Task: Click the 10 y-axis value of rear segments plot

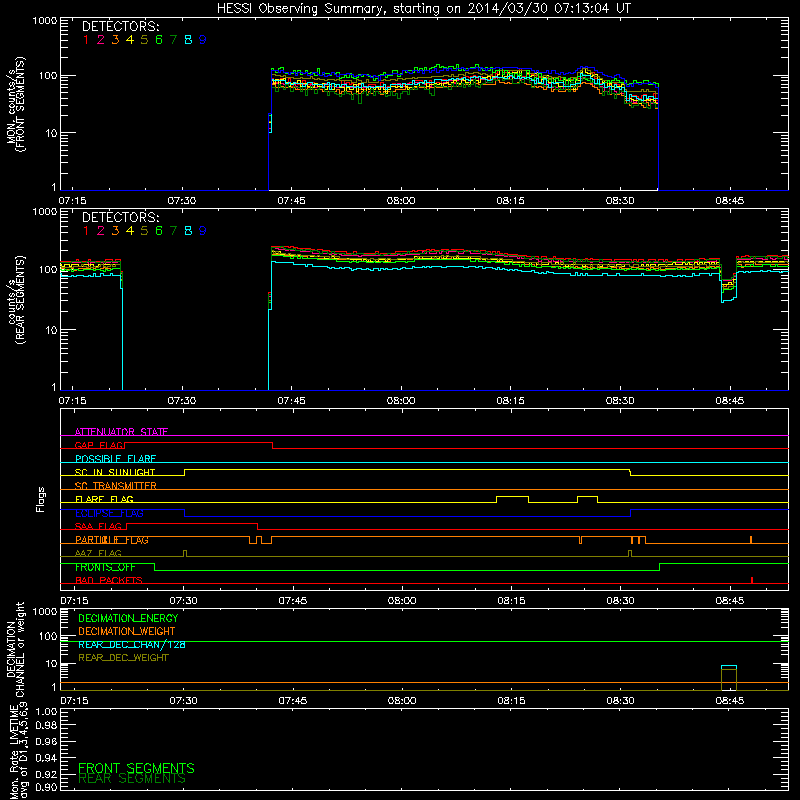Action: (x=51, y=330)
